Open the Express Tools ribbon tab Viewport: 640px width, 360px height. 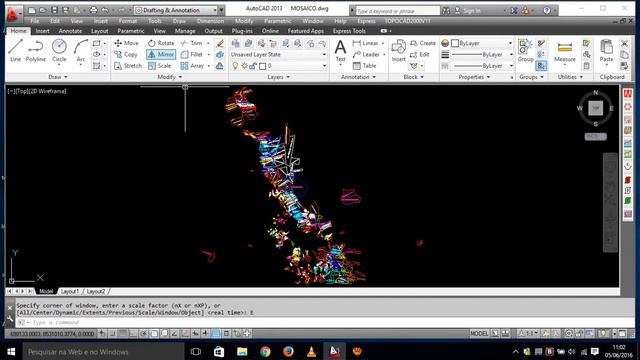point(349,31)
